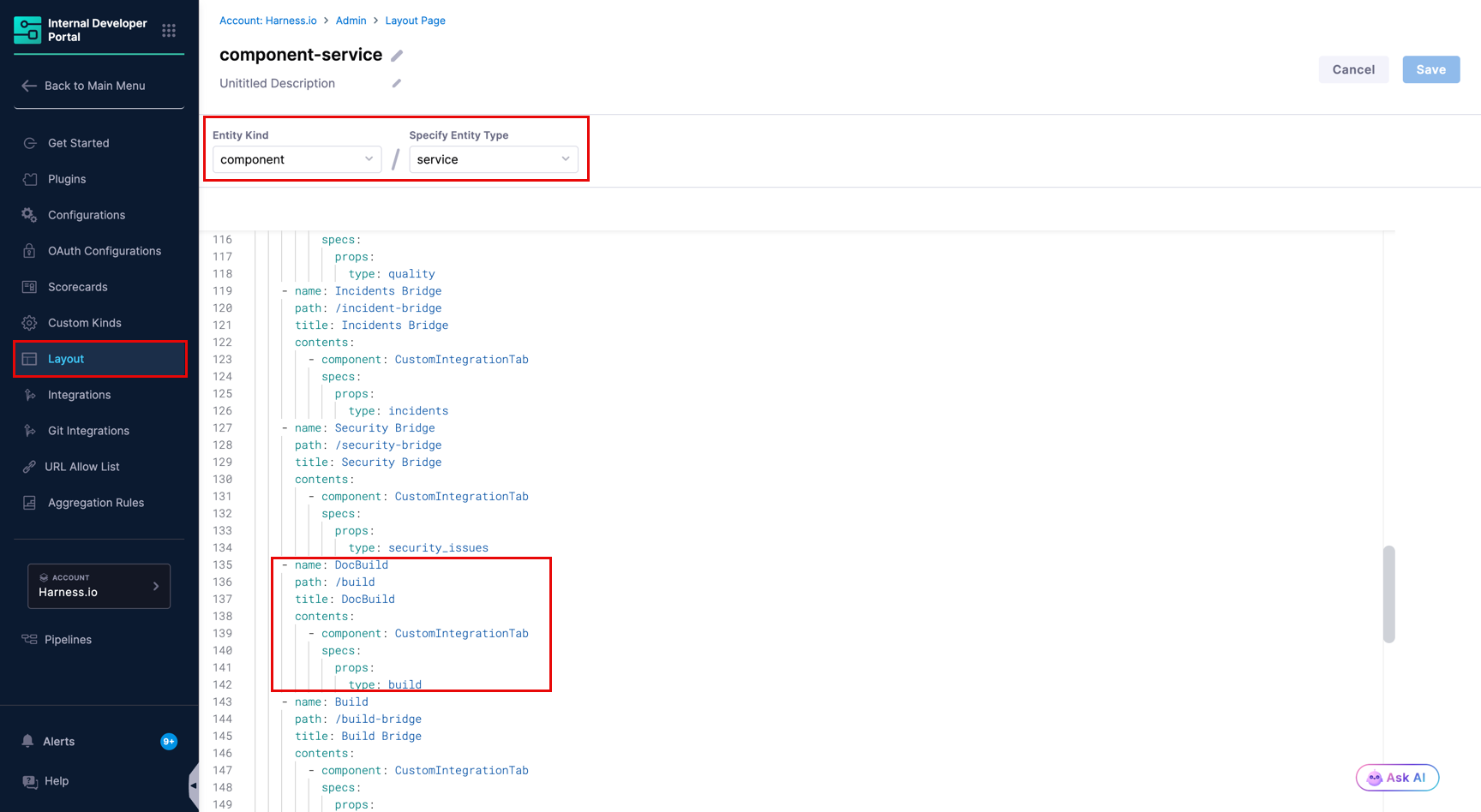Click the Cancel button
The height and width of the screenshot is (812, 1481).
(x=1353, y=69)
